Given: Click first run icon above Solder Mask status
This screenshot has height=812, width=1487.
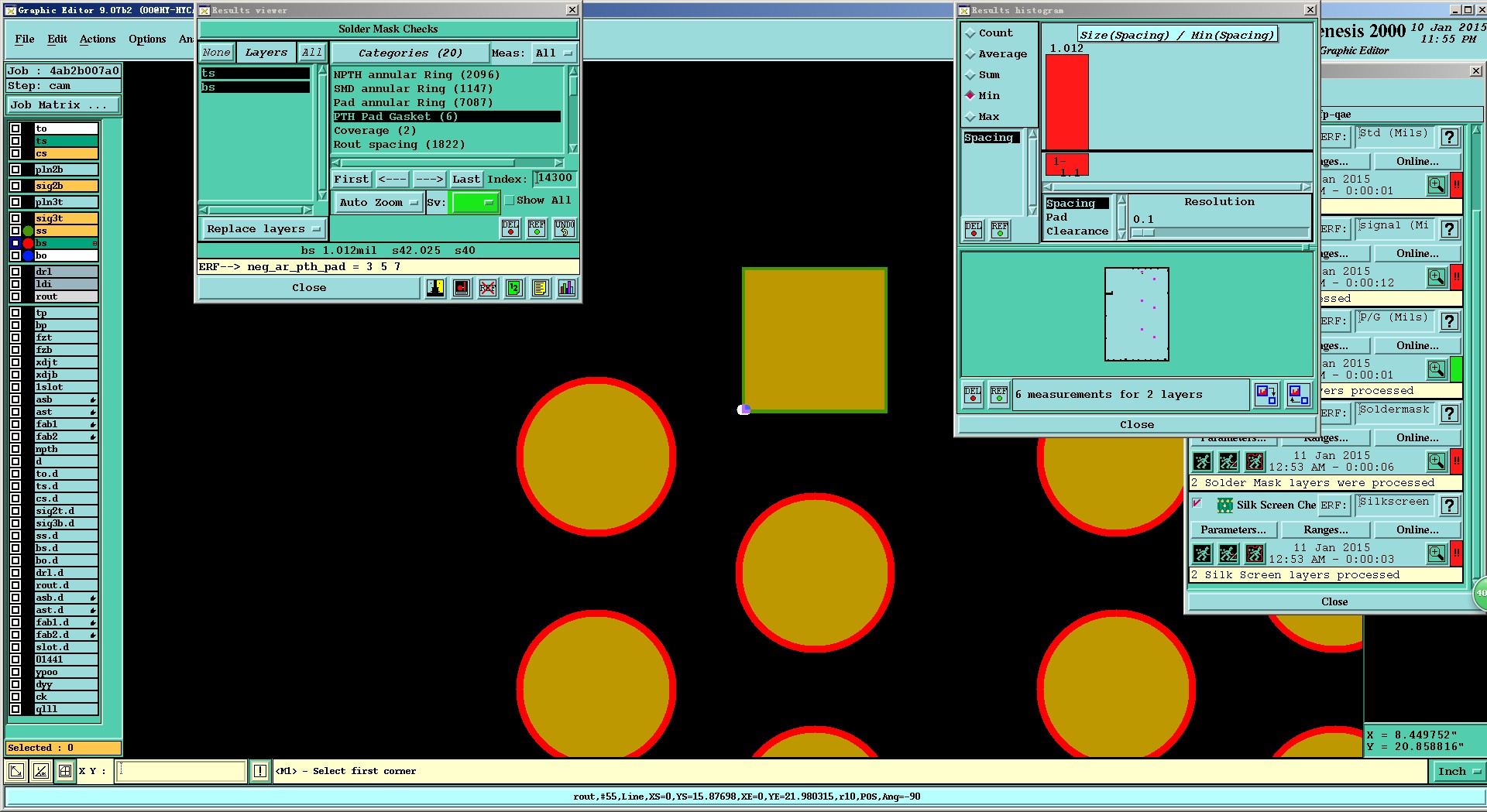Looking at the screenshot, I should [x=1202, y=462].
